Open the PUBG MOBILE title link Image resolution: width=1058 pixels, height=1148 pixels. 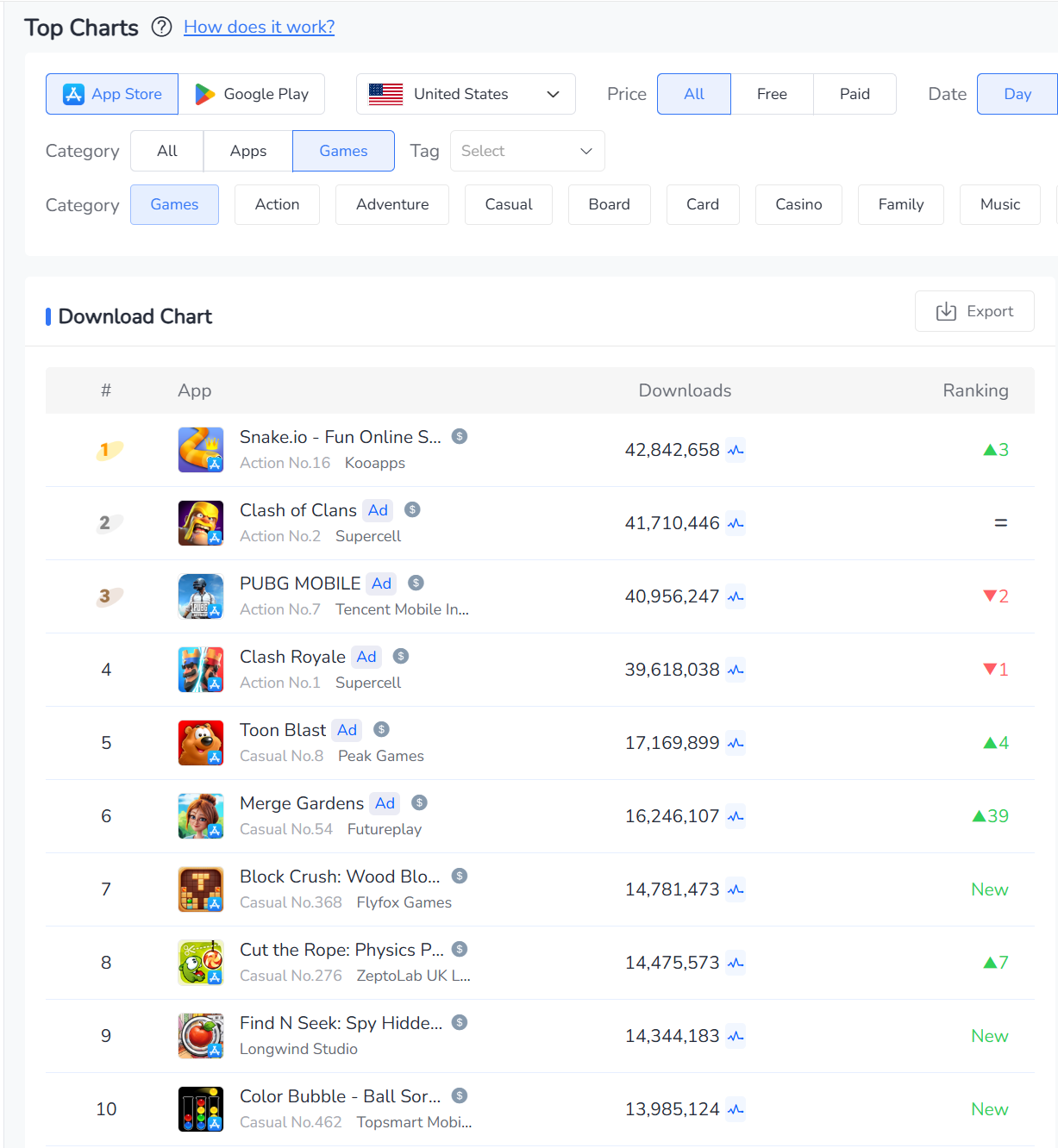click(300, 583)
